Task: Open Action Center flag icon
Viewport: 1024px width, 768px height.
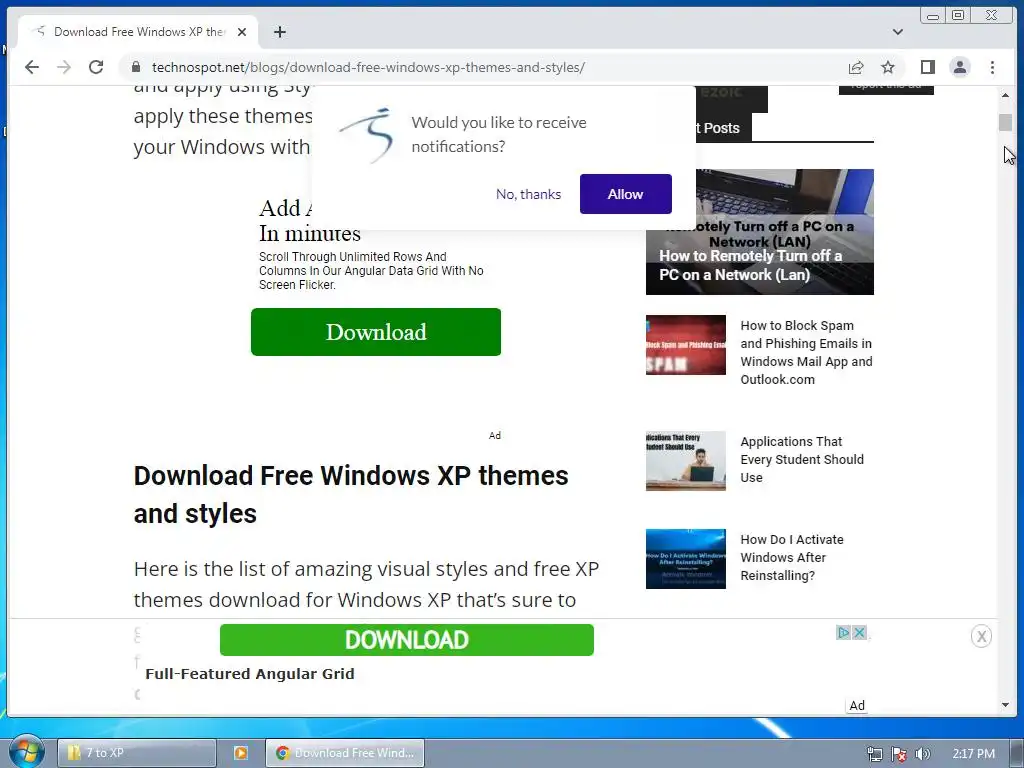Action: 899,754
